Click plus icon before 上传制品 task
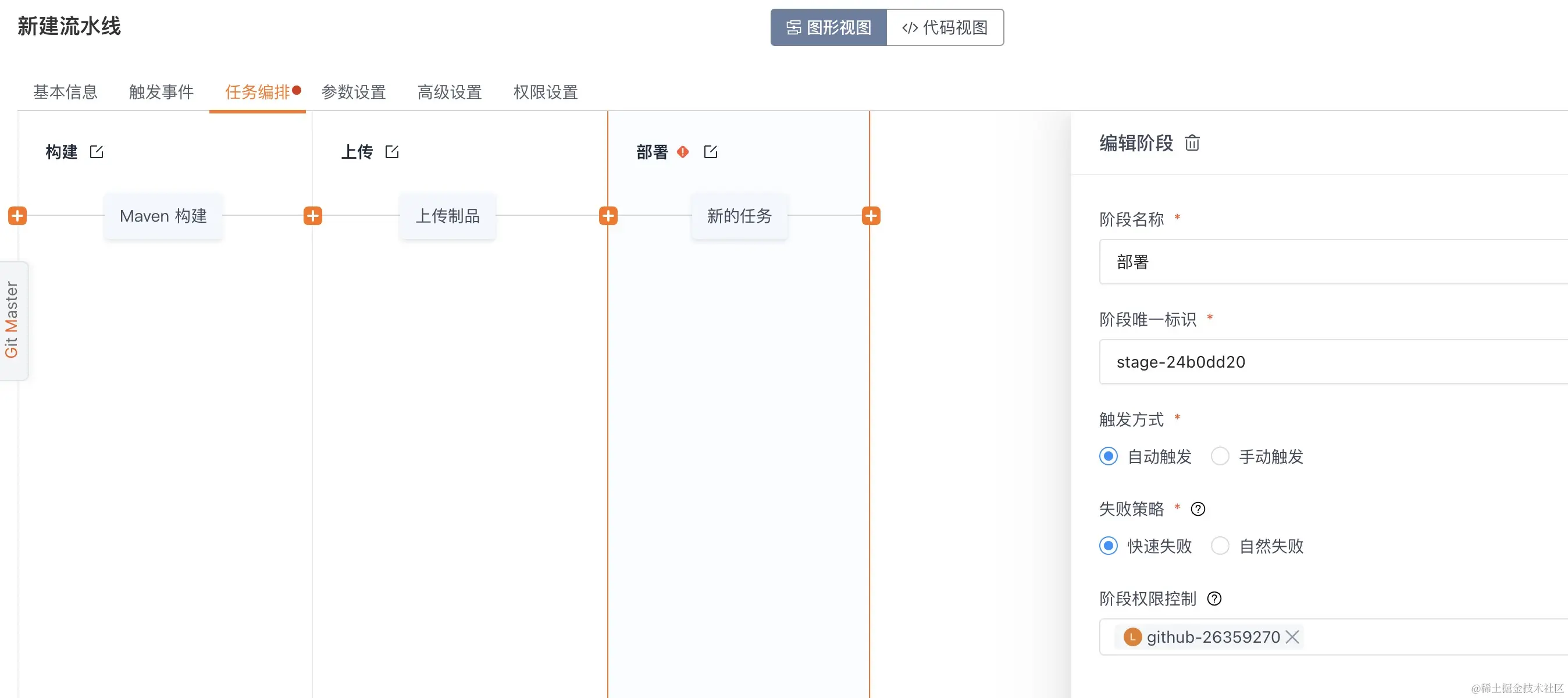Screen dimensions: 1568x698 pyautogui.click(x=312, y=215)
